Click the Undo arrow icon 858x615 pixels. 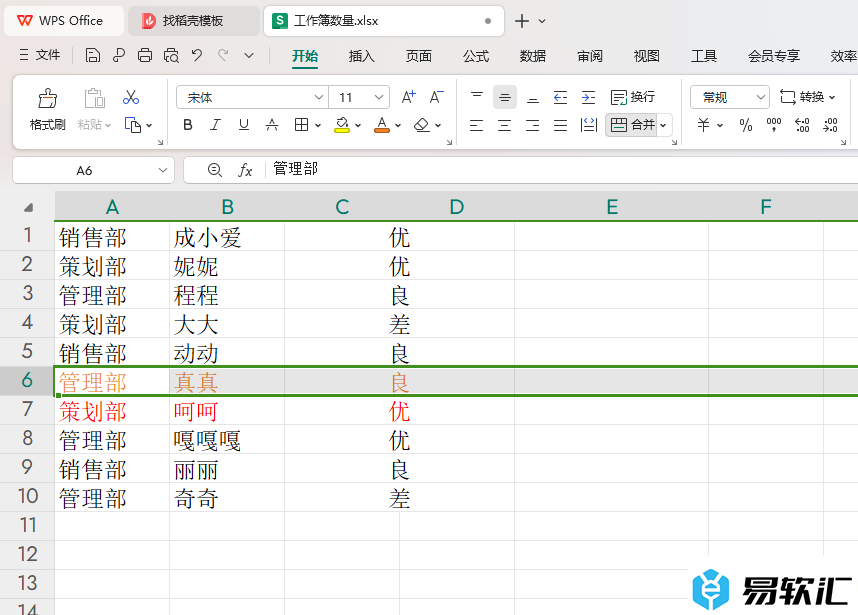[197, 55]
